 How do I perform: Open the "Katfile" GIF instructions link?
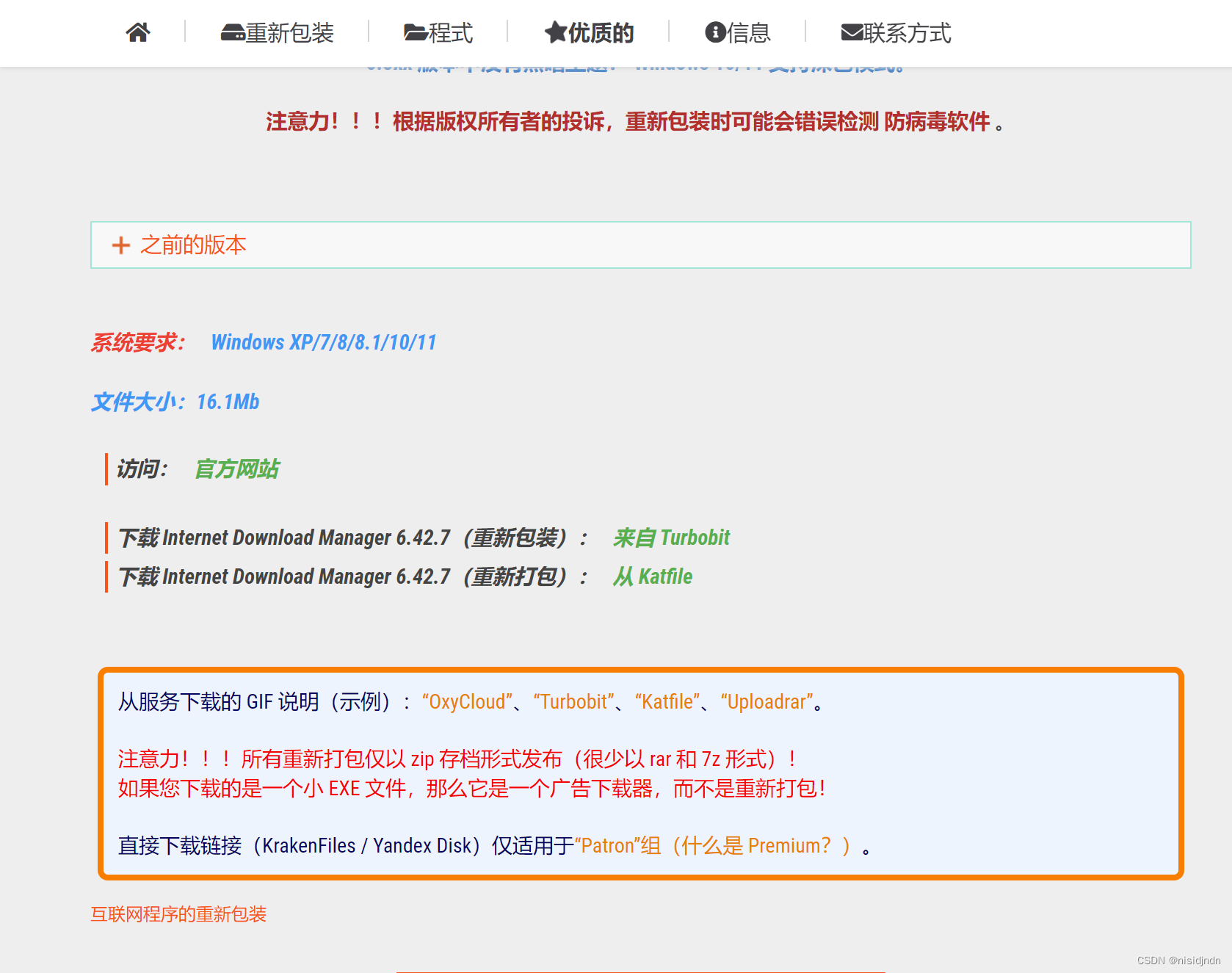(667, 702)
